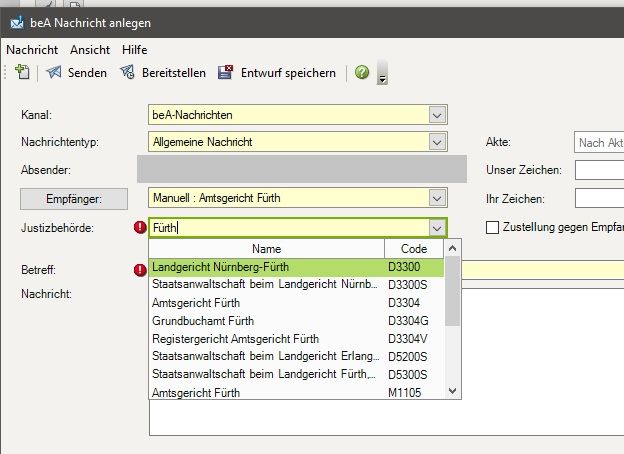This screenshot has height=454, width=624.
Task: Select Staatsanwaltschaft beim Landgericht Erlang… entry
Action: 296,356
